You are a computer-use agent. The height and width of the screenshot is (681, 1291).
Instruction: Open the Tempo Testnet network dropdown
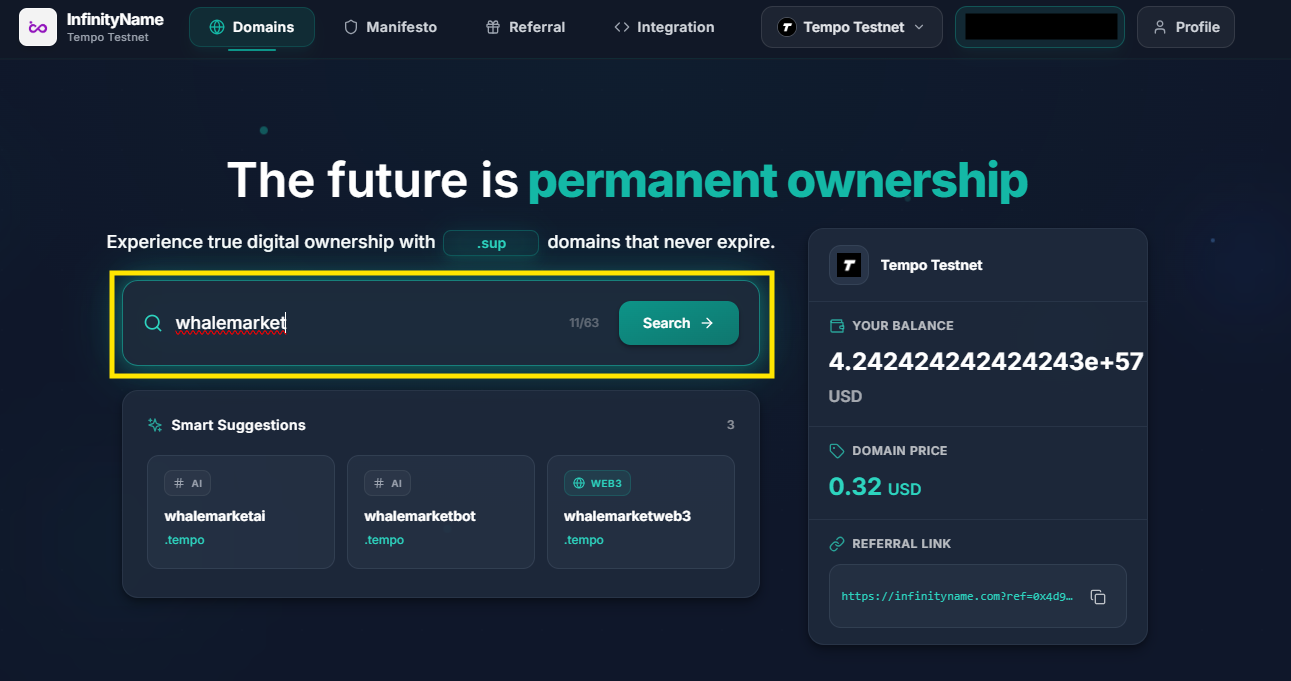pyautogui.click(x=851, y=27)
